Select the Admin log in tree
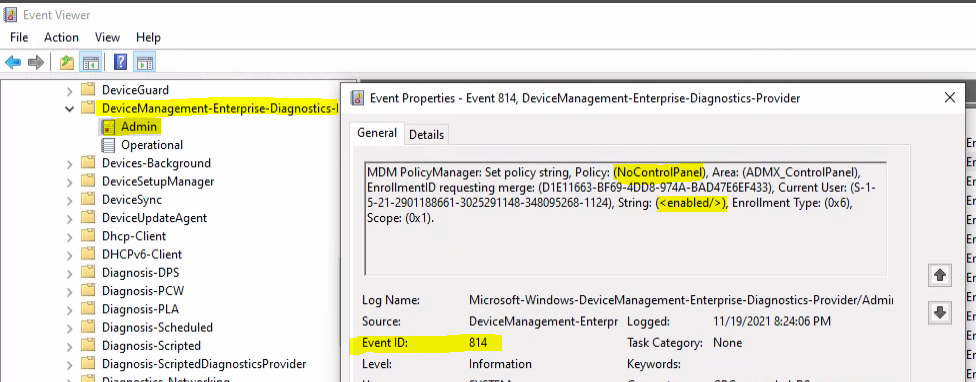Image resolution: width=976 pixels, height=382 pixels. [139, 127]
